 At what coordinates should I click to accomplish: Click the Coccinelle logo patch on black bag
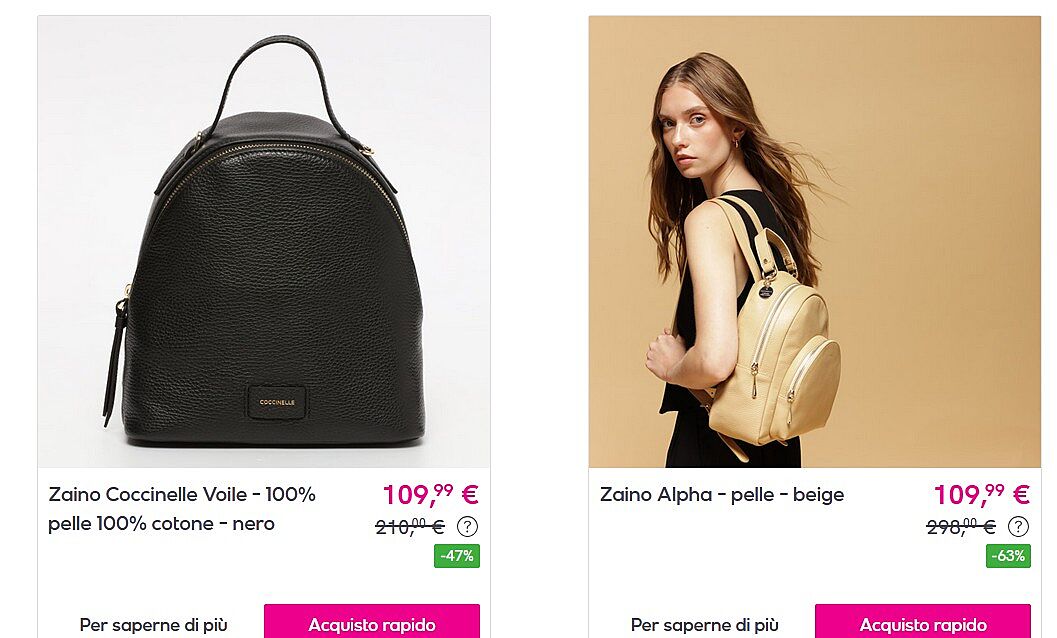pos(277,403)
